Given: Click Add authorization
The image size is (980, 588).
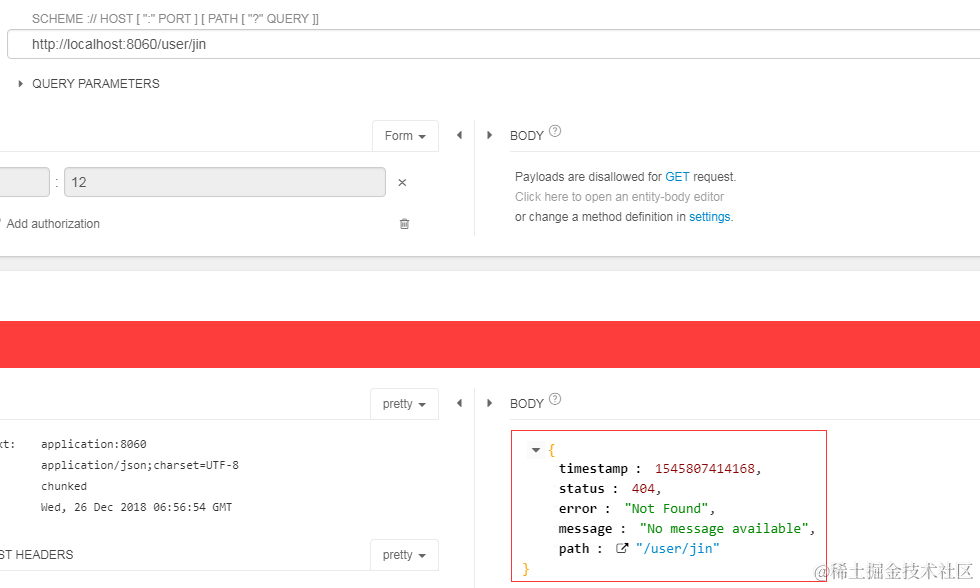Looking at the screenshot, I should pyautogui.click(x=52, y=224).
